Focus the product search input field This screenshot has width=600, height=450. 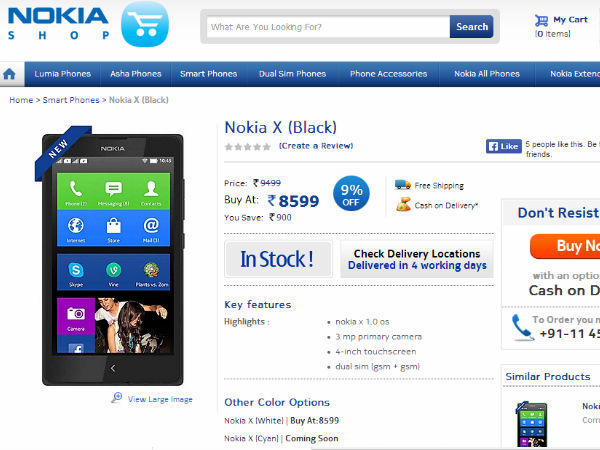point(328,27)
